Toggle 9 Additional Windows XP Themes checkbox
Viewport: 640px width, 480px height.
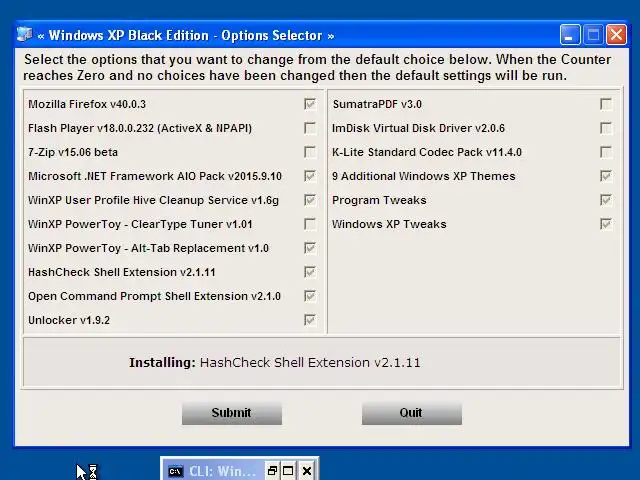coord(606,176)
